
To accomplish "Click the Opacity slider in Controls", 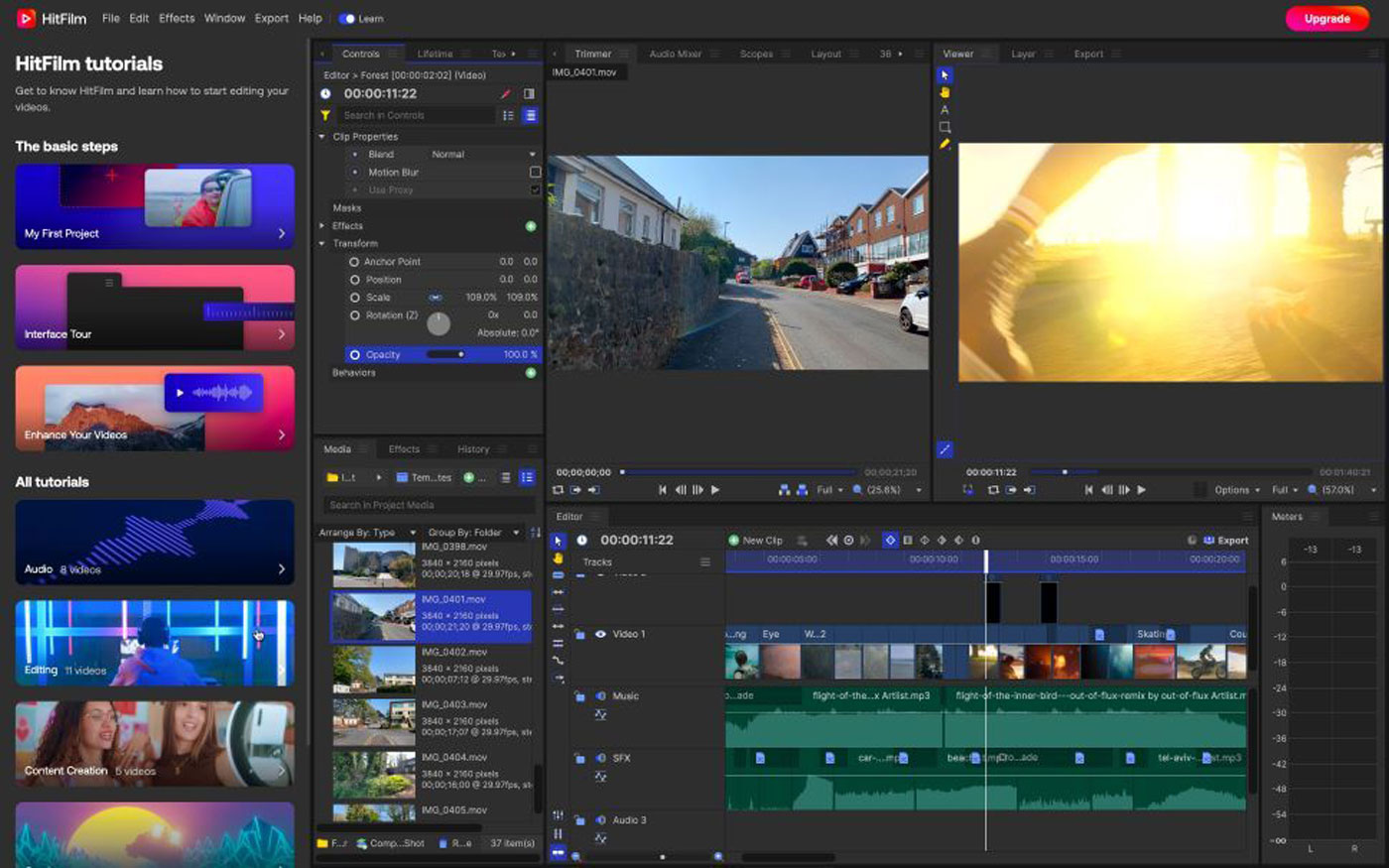I will point(445,355).
